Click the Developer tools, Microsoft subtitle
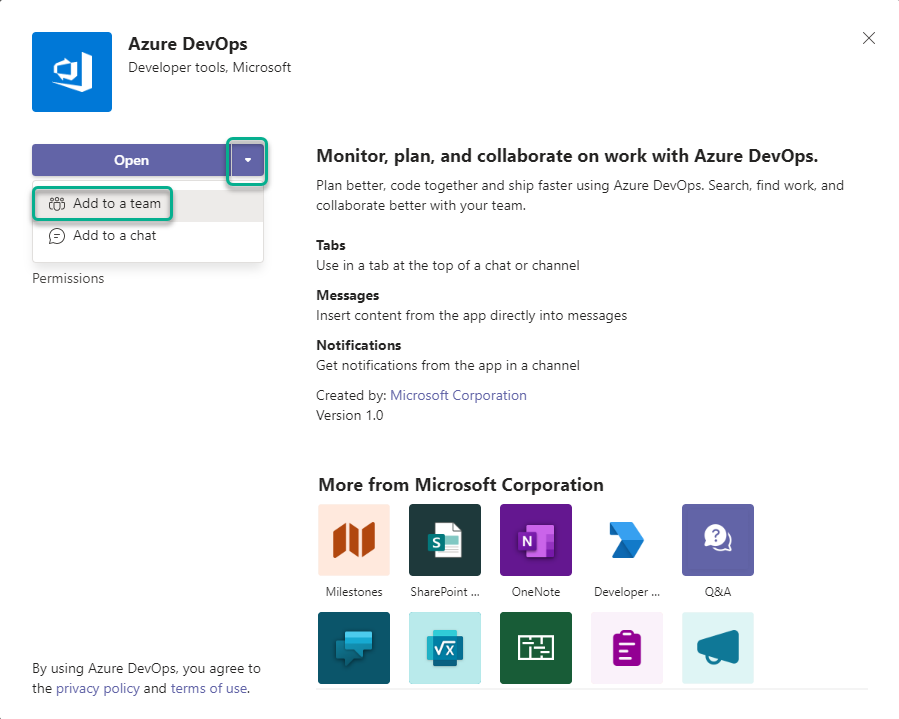The width and height of the screenshot is (899, 719). 209,68
